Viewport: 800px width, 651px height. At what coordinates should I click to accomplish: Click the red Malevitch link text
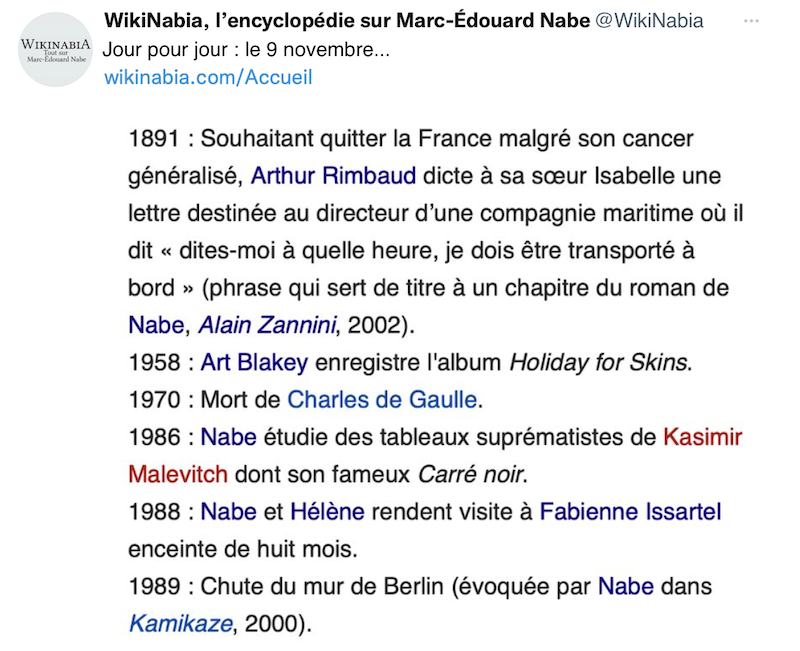point(178,474)
